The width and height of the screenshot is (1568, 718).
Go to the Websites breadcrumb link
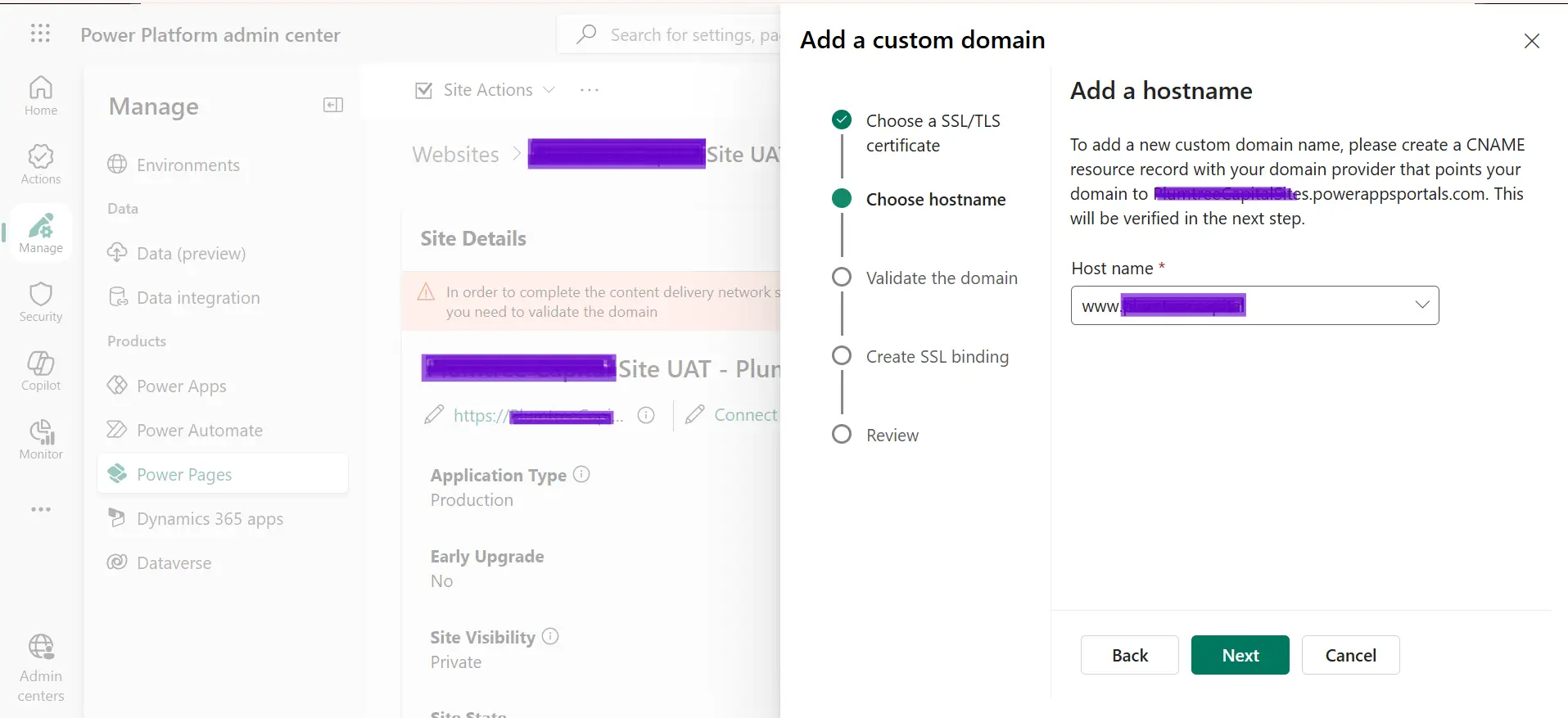pyautogui.click(x=456, y=154)
